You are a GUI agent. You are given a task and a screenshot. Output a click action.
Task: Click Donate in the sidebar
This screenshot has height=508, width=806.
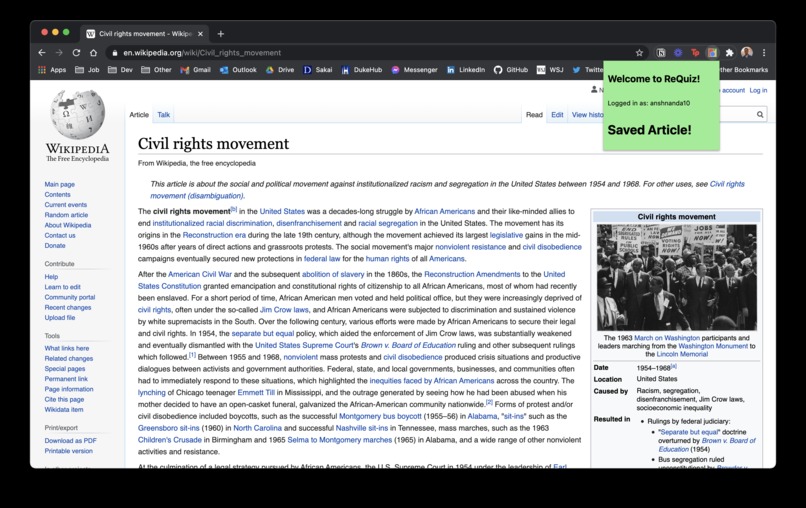point(55,246)
